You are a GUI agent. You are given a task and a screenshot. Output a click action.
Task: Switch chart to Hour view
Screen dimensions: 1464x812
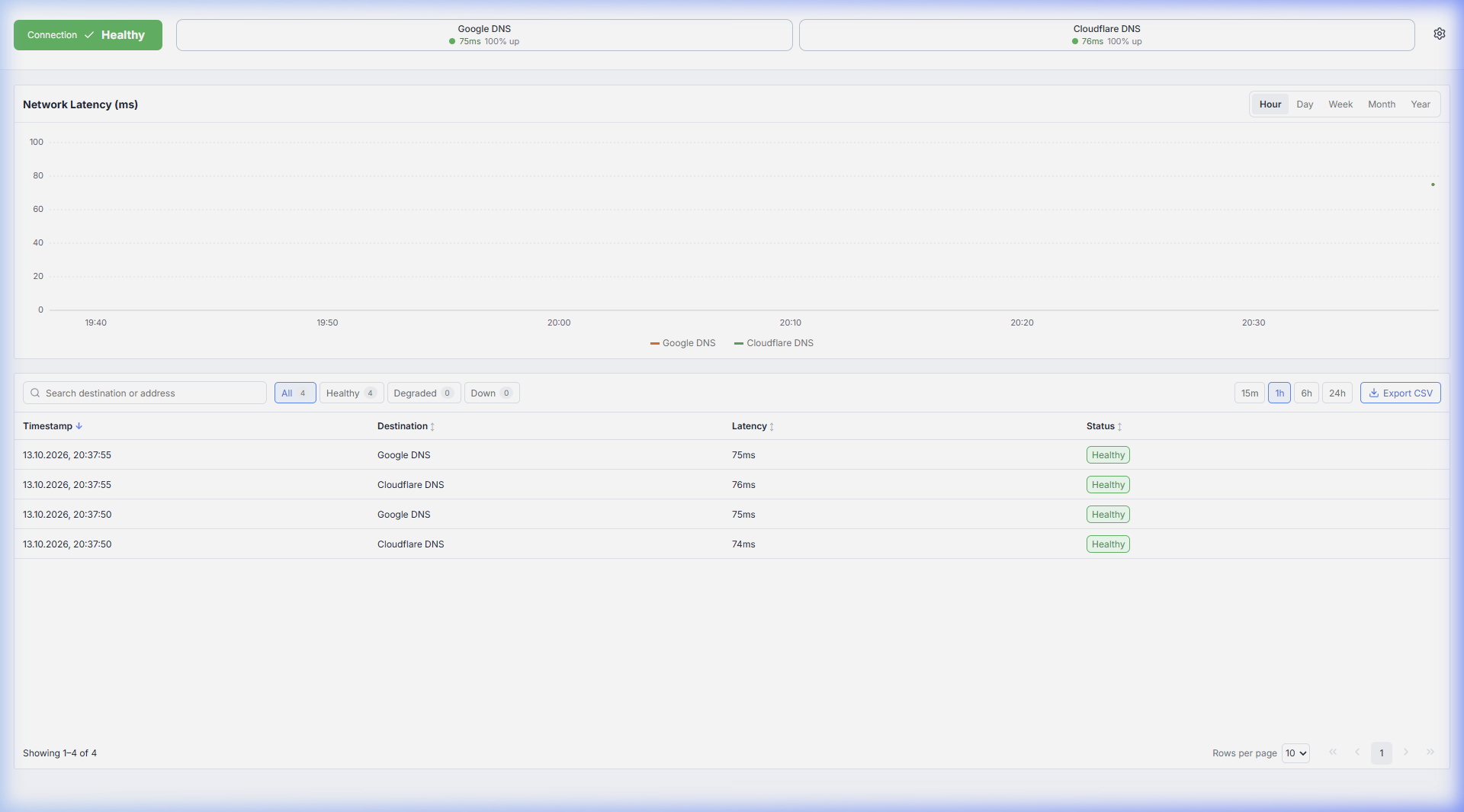(1270, 104)
